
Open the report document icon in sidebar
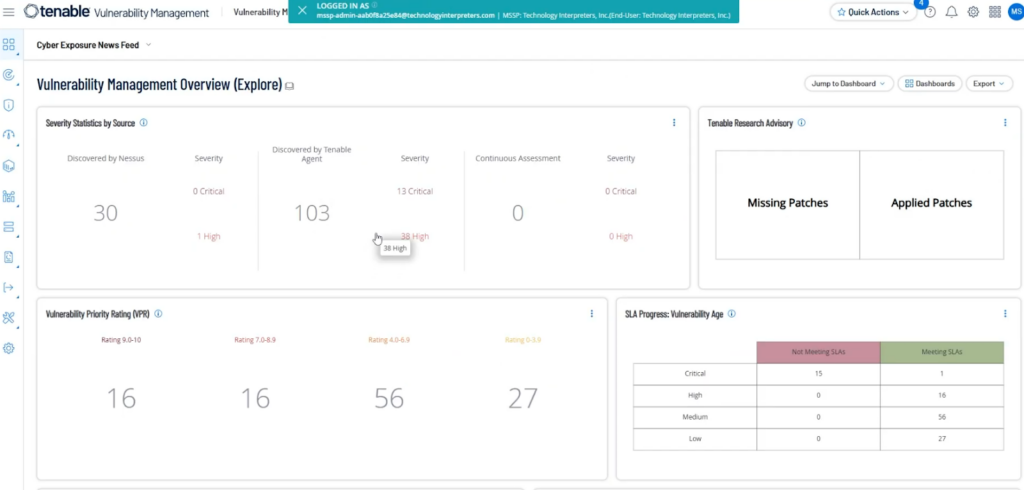pyautogui.click(x=8, y=257)
